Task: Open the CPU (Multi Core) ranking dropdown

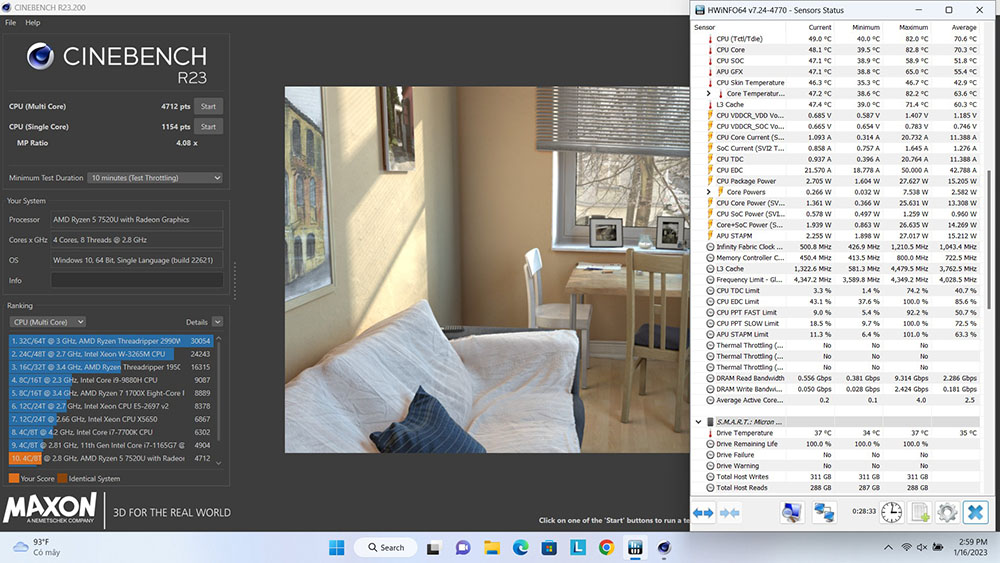Action: pos(48,322)
